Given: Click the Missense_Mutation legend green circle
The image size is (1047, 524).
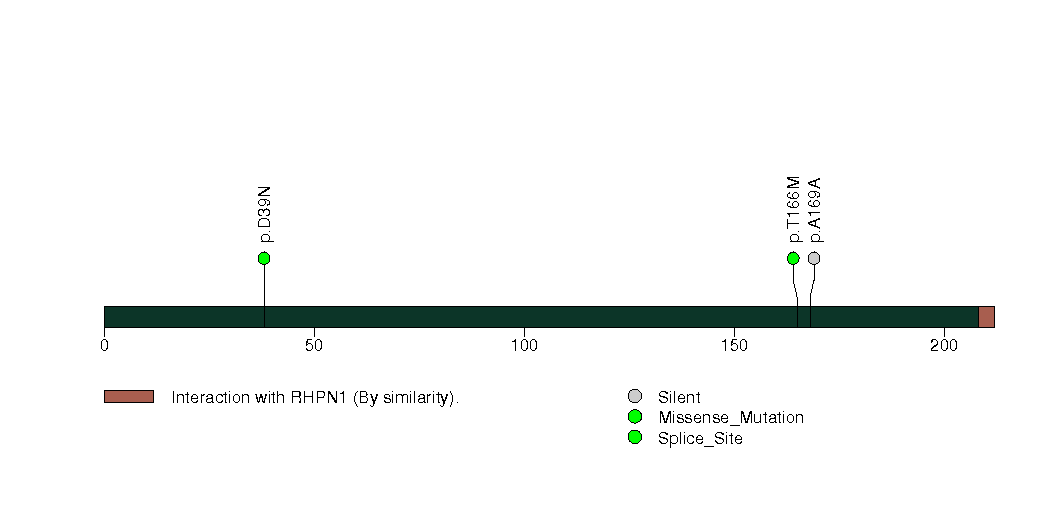Looking at the screenshot, I should (x=634, y=417).
